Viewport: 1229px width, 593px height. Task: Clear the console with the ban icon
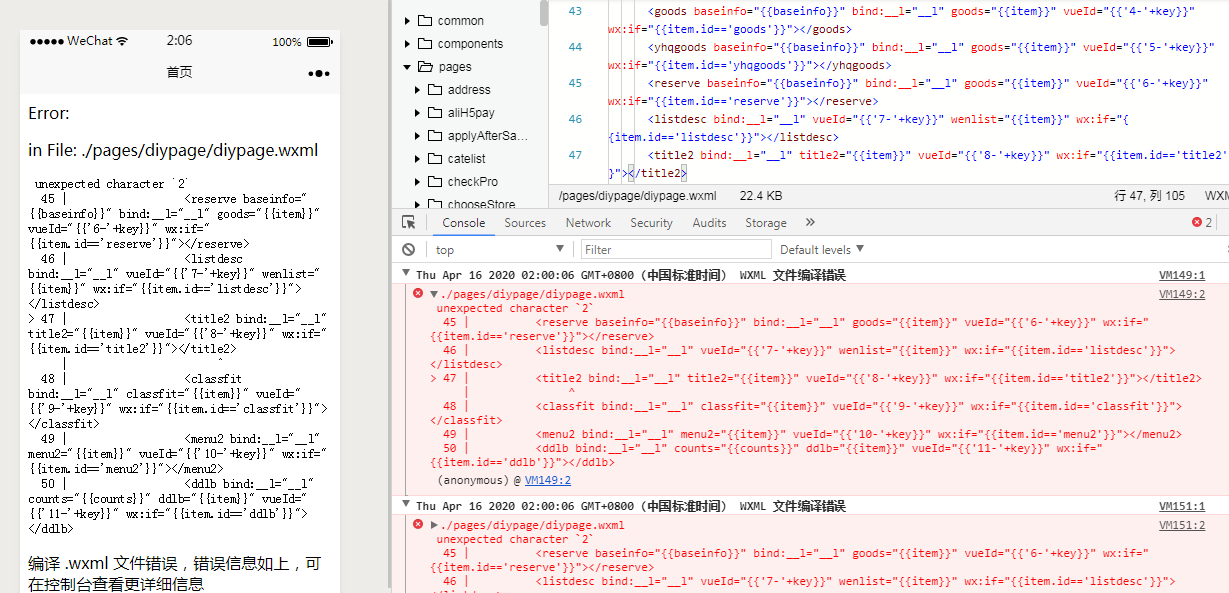point(408,249)
